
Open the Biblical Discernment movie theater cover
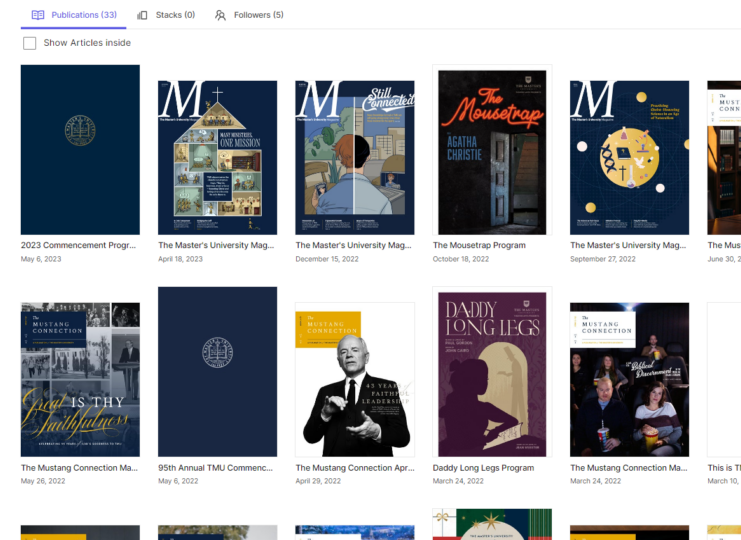pos(629,379)
